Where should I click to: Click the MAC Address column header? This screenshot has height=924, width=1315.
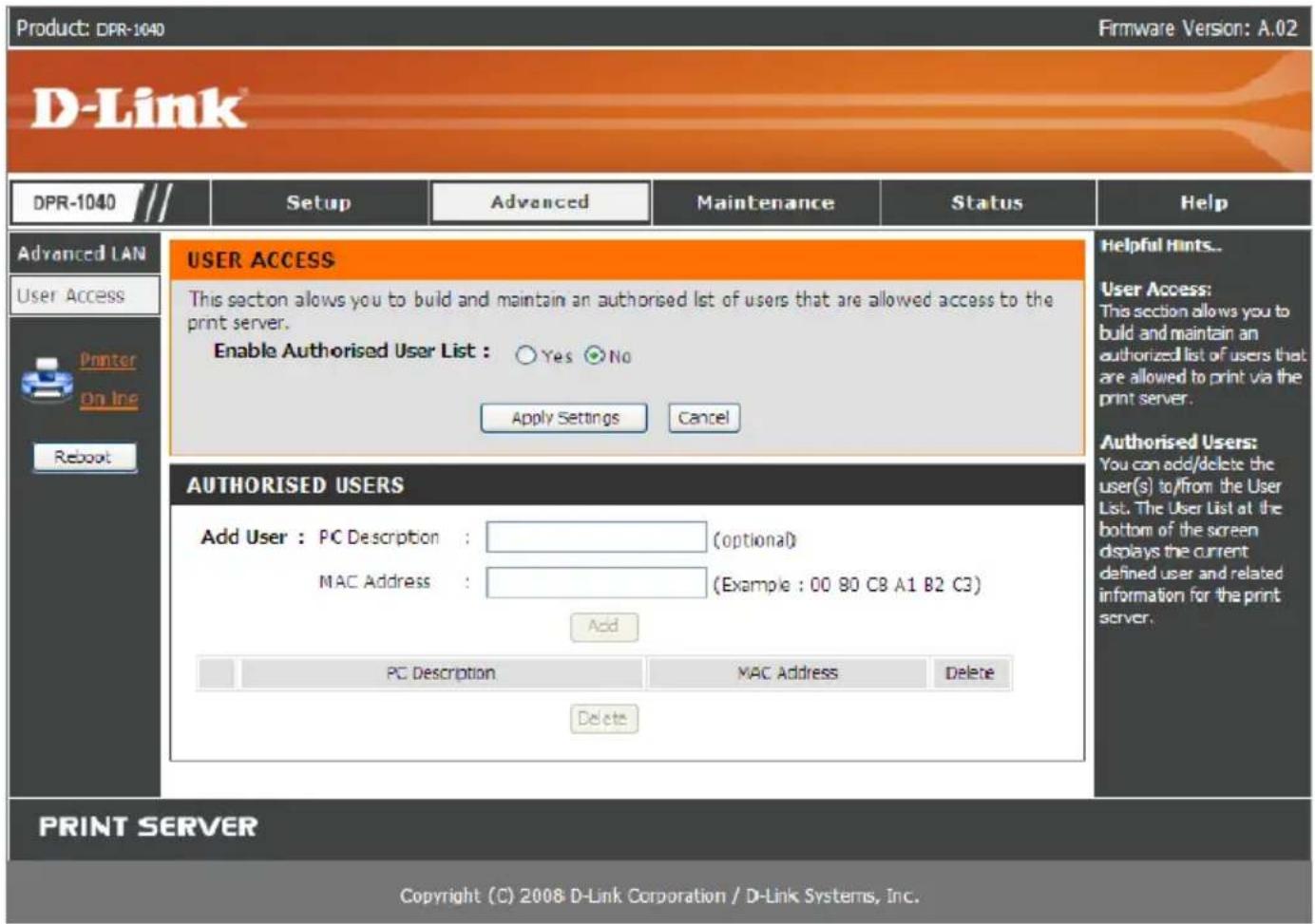coord(788,673)
